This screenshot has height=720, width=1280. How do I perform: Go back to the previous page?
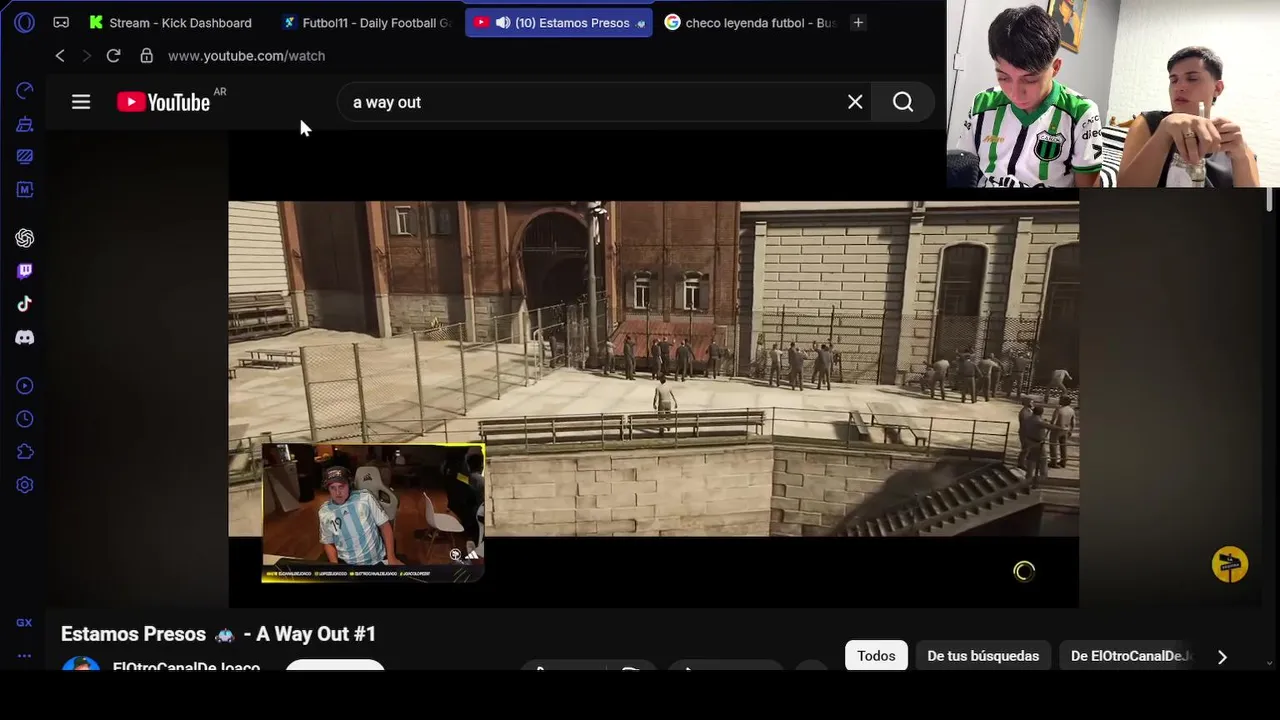click(x=60, y=56)
